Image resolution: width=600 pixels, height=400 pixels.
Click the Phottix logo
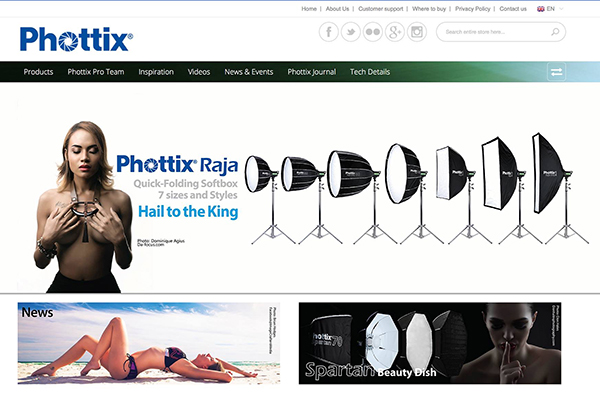(x=76, y=39)
